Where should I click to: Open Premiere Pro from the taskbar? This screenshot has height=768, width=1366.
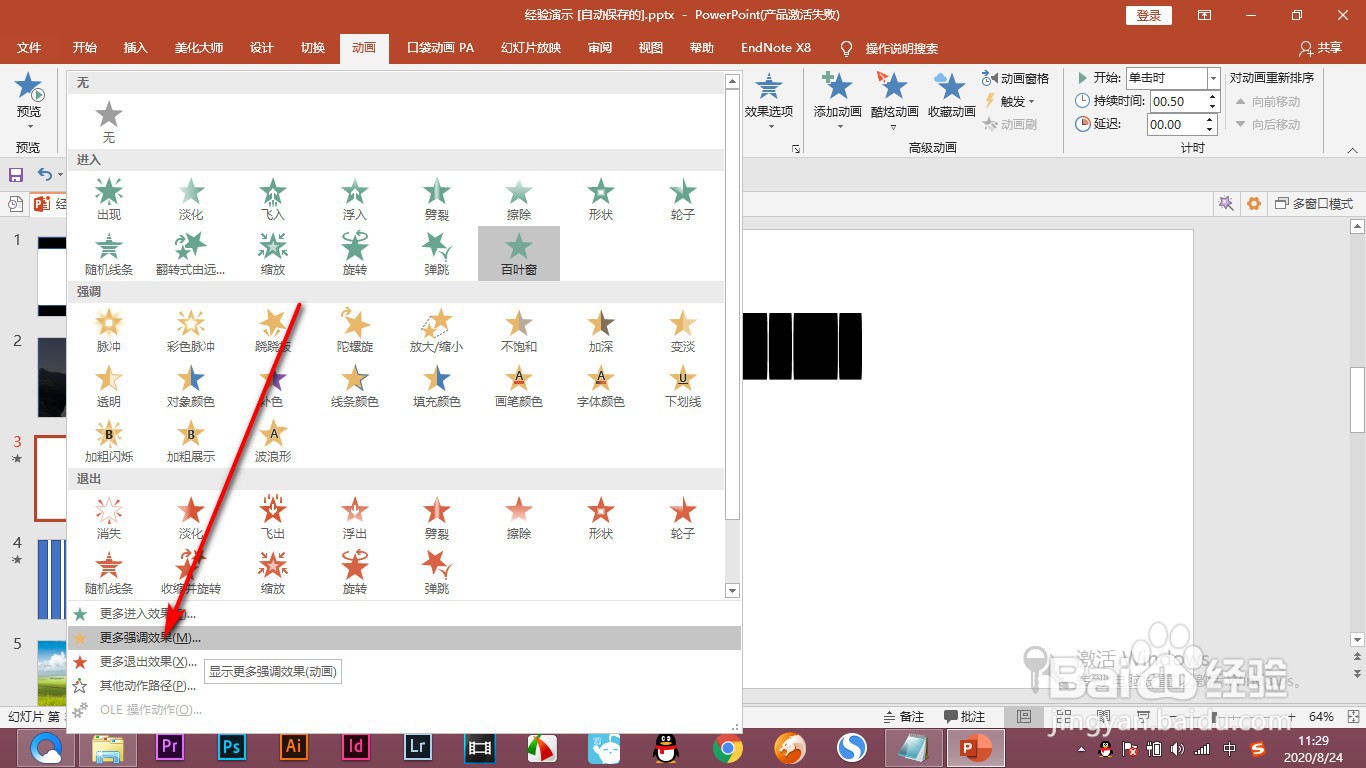(170, 747)
